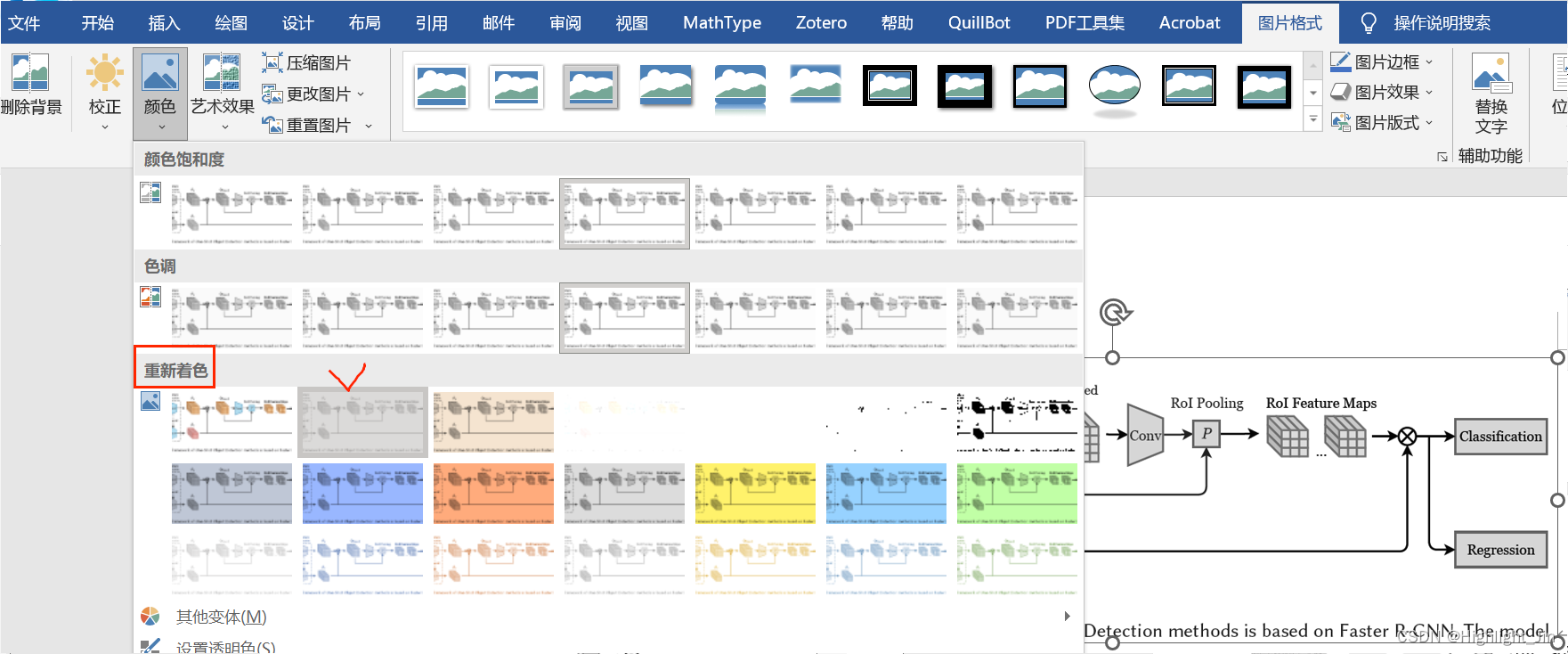The width and height of the screenshot is (1568, 654).
Task: Select first (0%) color saturation thumbnail
Action: coord(232,213)
